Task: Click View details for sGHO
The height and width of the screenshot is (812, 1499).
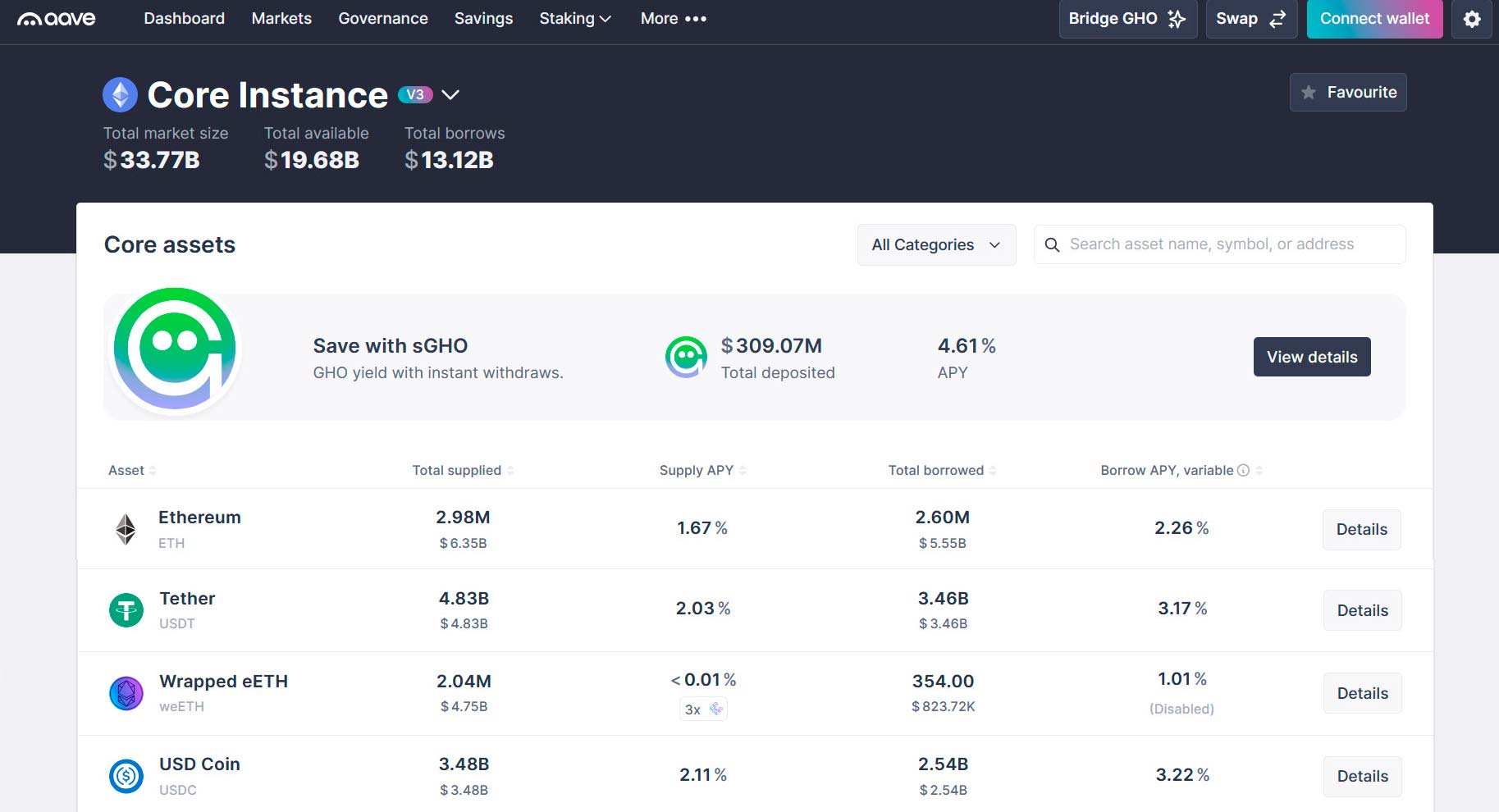Action: click(x=1312, y=357)
